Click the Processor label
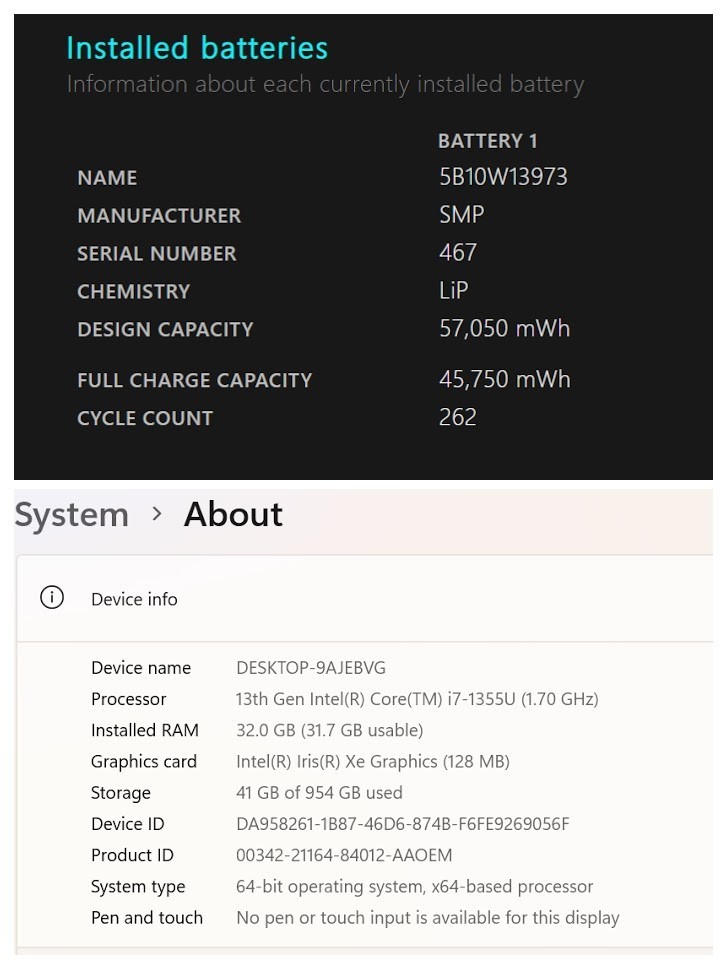 tap(129, 699)
